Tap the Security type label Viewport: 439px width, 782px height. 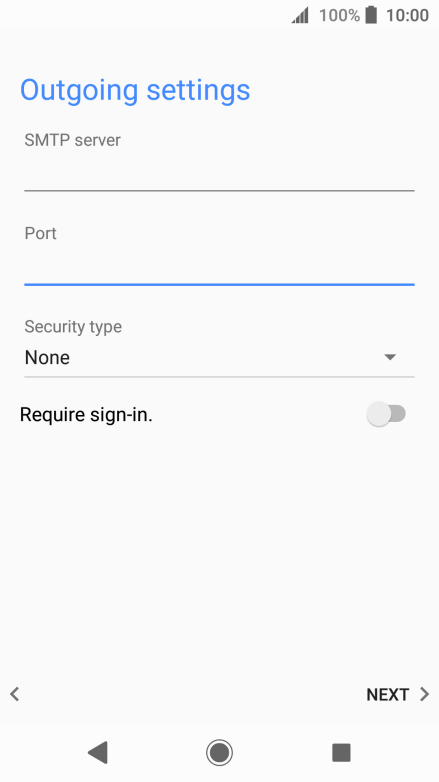tap(73, 327)
